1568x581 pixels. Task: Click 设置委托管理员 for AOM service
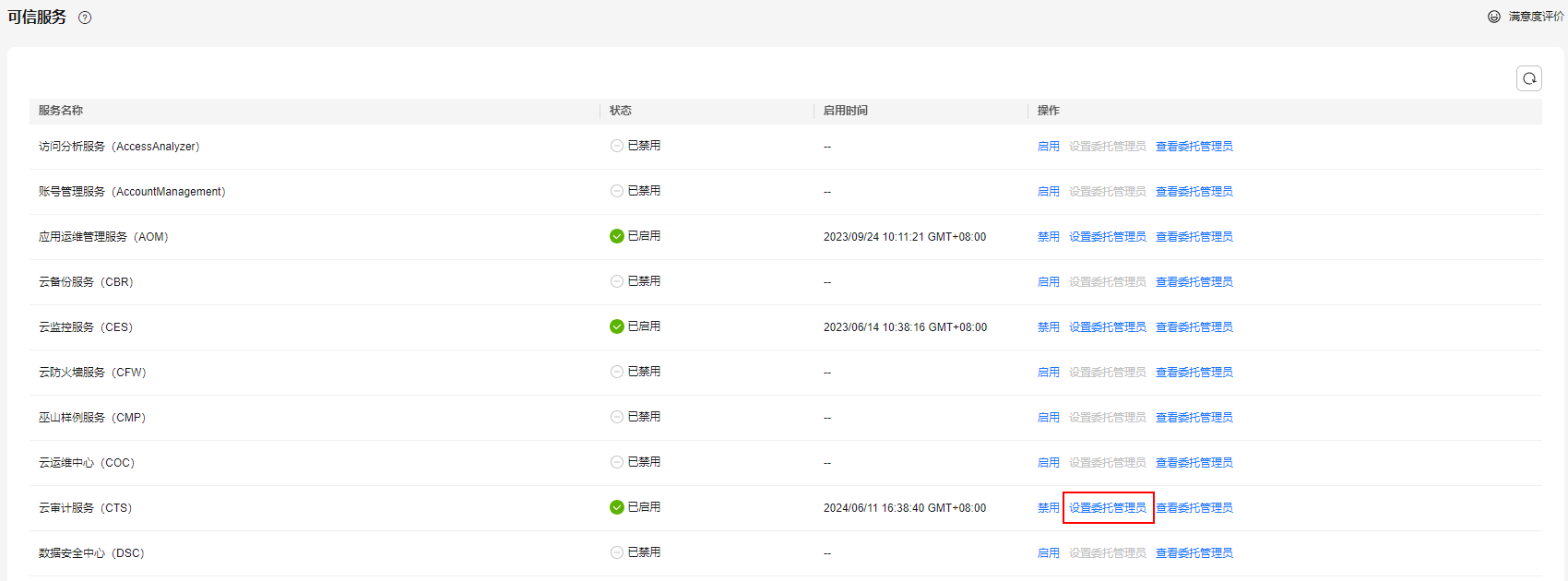(x=1107, y=237)
